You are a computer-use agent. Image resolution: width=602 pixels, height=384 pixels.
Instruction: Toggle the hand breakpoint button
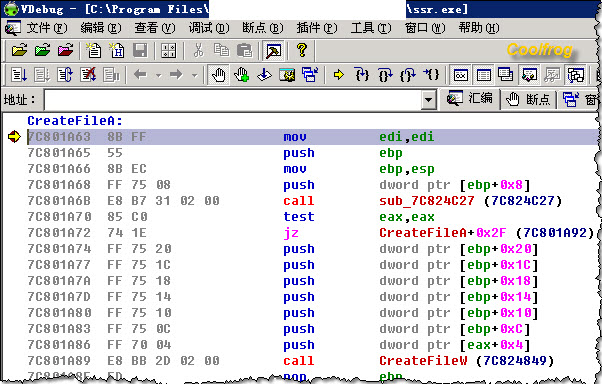coord(218,75)
